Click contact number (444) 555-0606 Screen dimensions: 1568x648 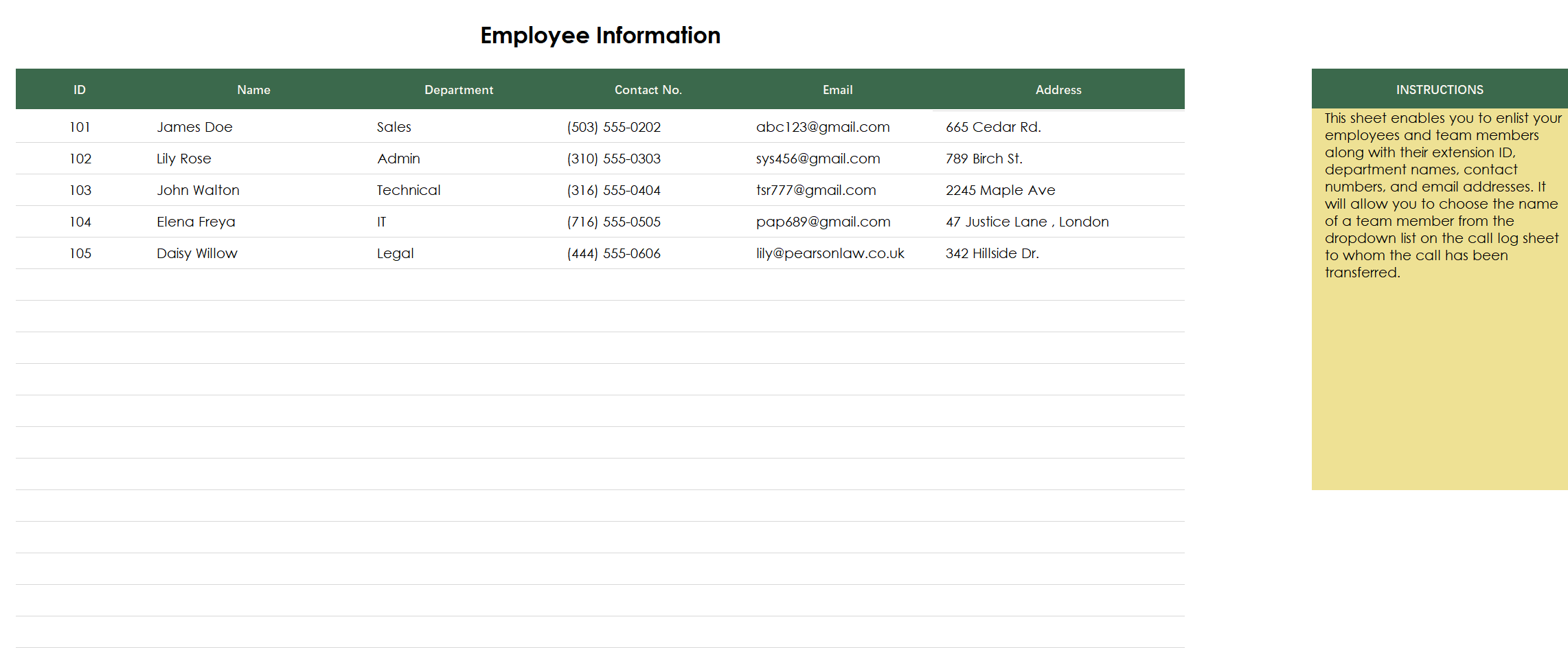(613, 253)
